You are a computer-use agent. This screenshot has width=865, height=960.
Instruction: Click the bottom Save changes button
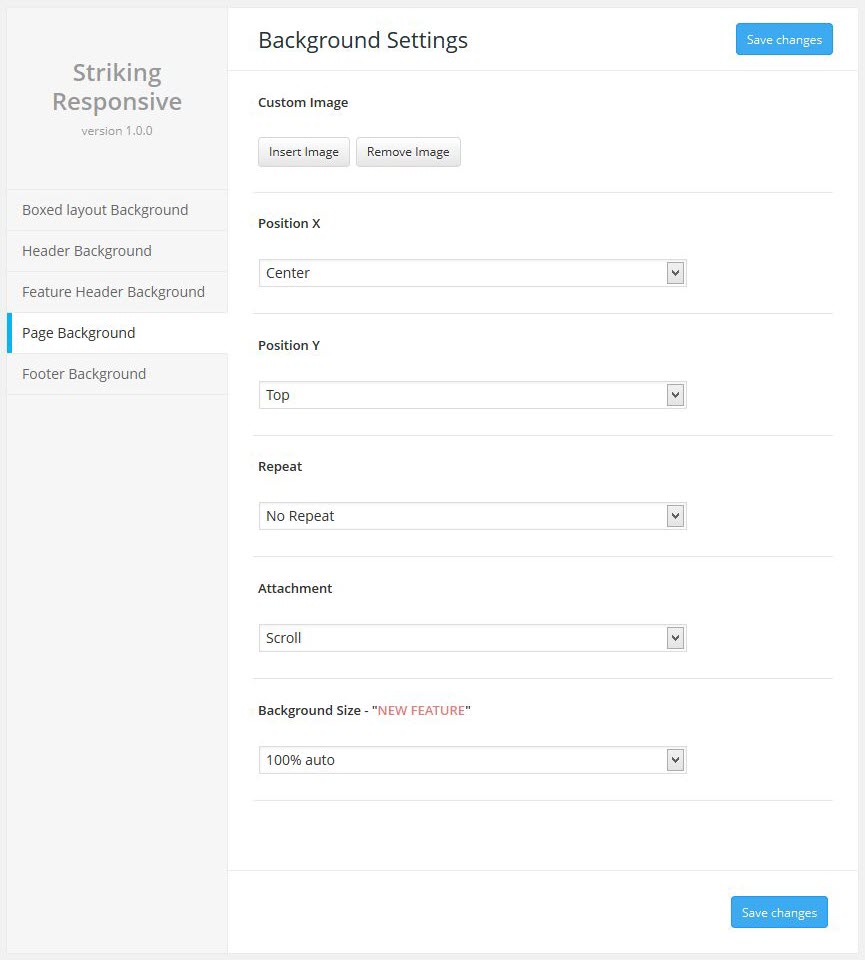coord(779,912)
